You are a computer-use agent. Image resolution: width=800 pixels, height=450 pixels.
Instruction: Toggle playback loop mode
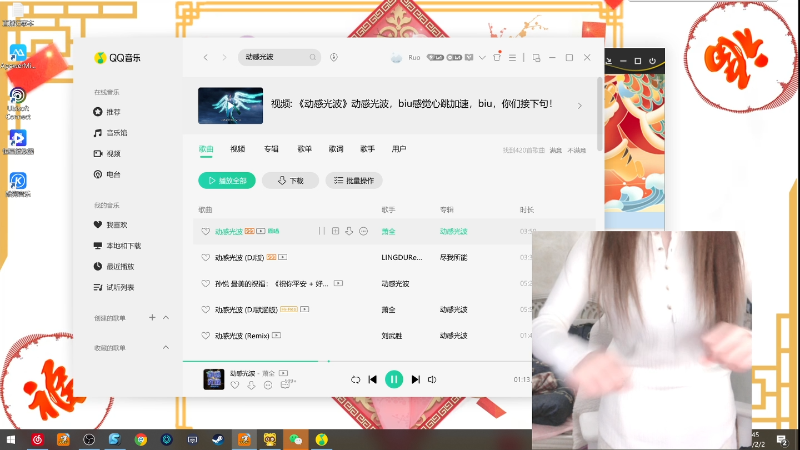point(356,380)
